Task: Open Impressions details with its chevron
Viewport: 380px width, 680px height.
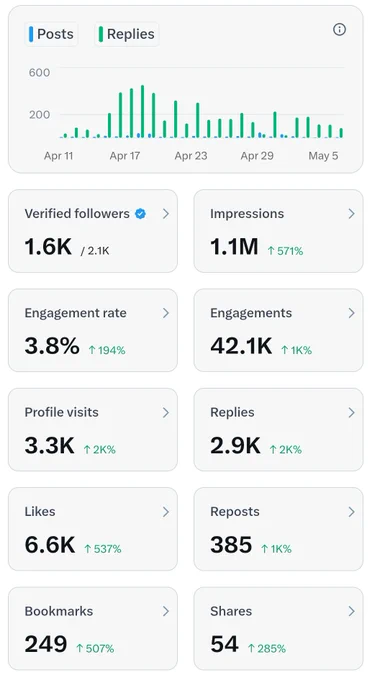Action: click(x=351, y=214)
